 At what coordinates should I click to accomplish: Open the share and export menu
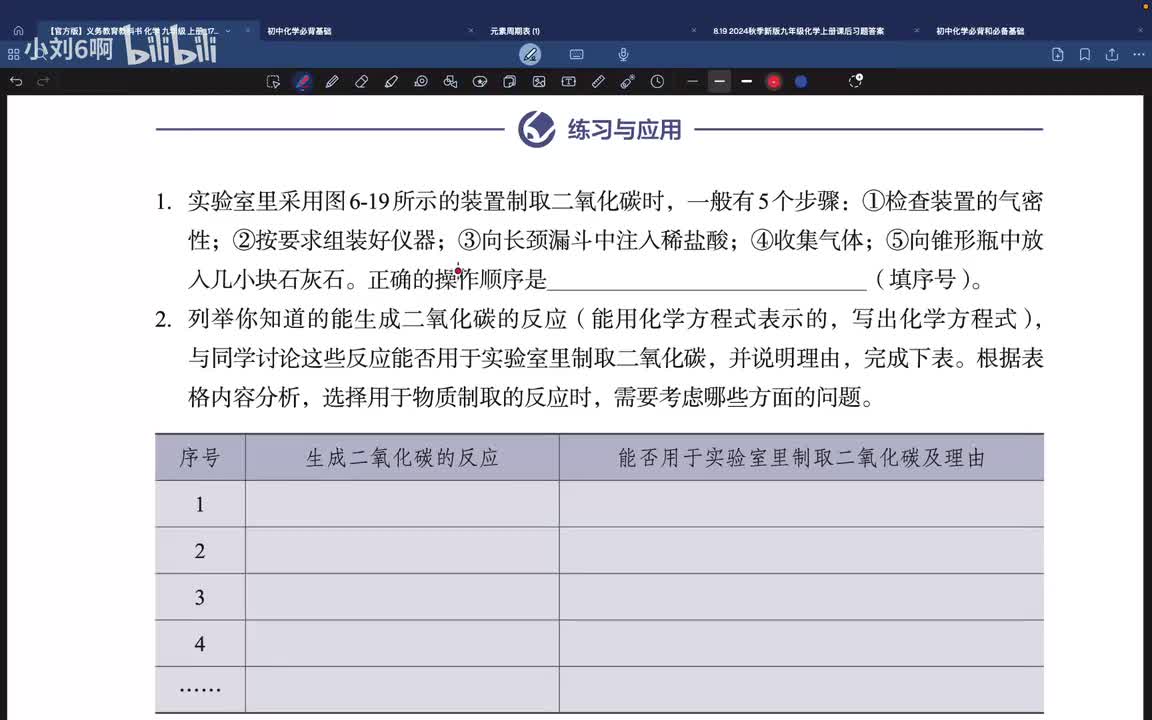click(x=1112, y=54)
